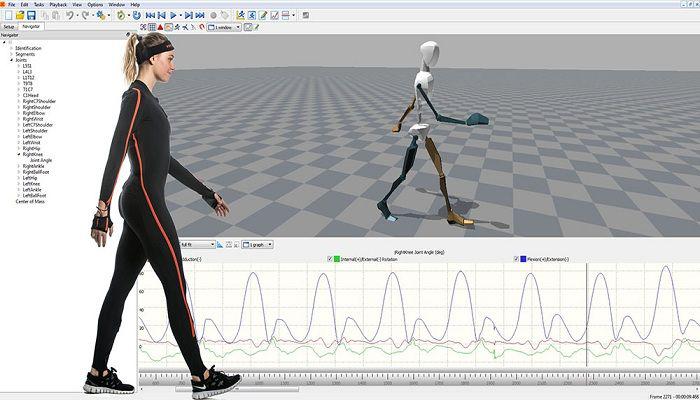Open the File menu
This screenshot has width=700, height=400.
pos(12,4)
